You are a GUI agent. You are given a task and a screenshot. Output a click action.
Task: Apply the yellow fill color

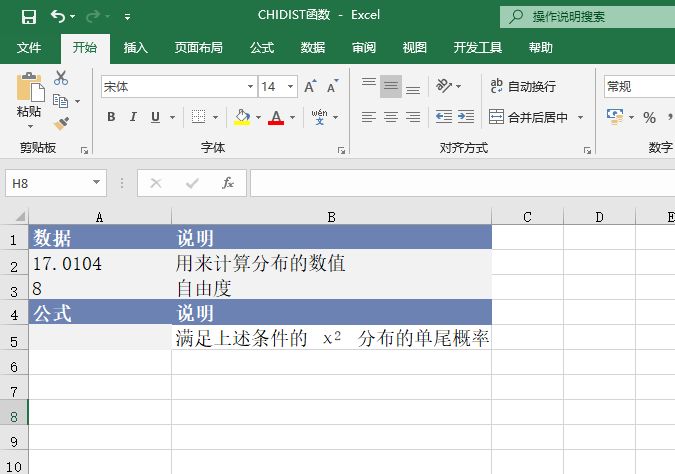pos(242,117)
